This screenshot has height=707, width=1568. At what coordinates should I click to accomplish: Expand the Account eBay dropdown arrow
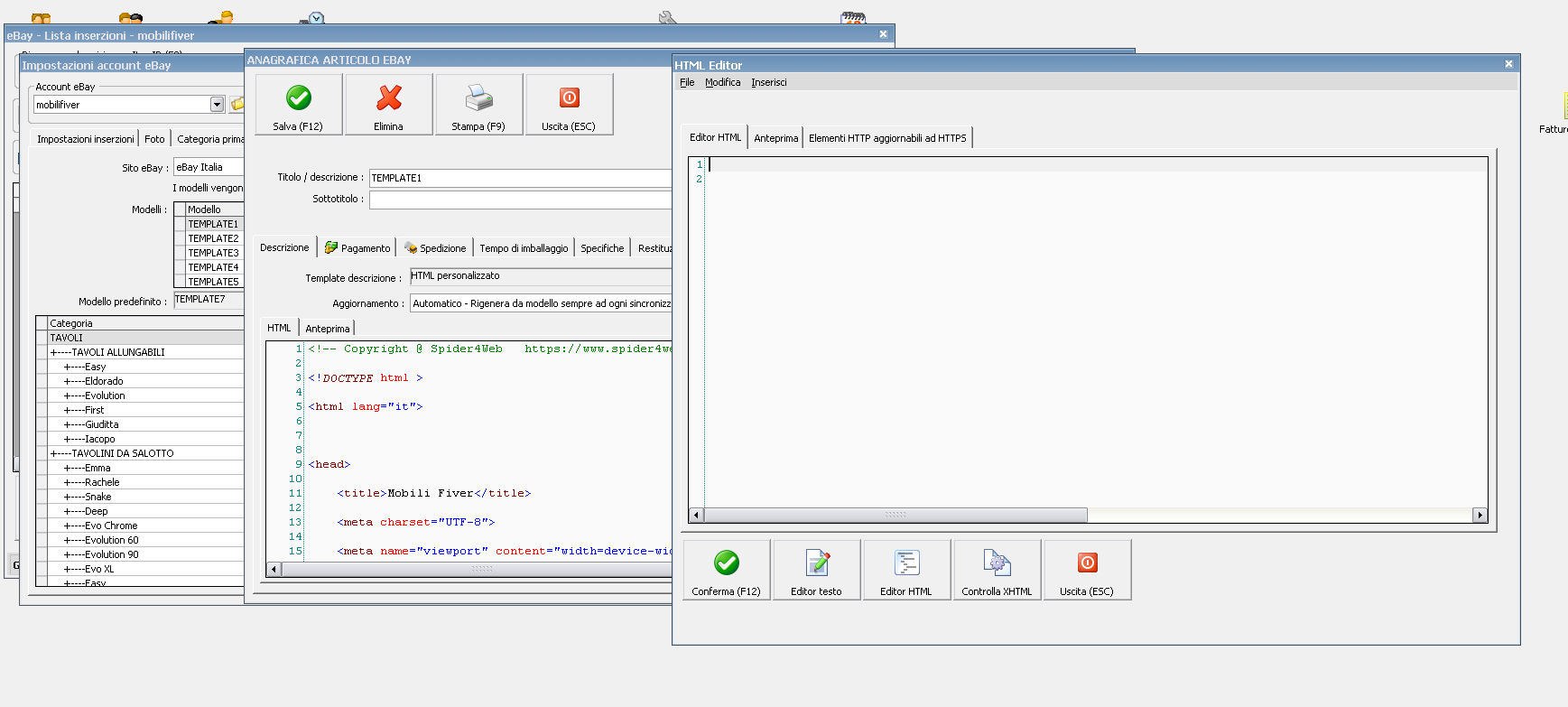coord(217,105)
